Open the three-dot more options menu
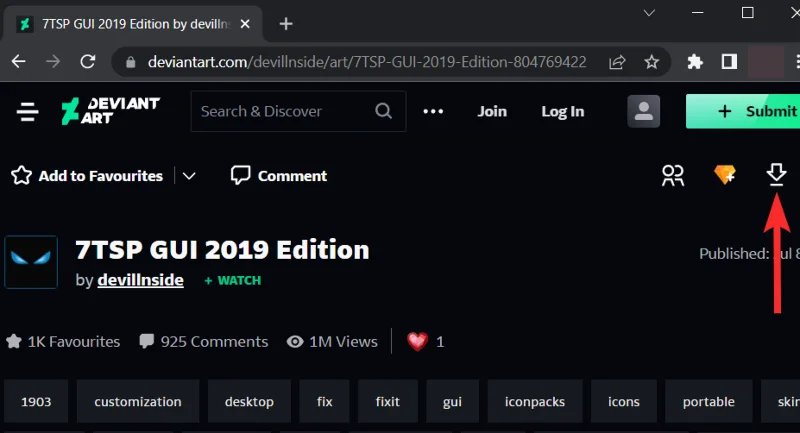The height and width of the screenshot is (433, 800). (433, 111)
